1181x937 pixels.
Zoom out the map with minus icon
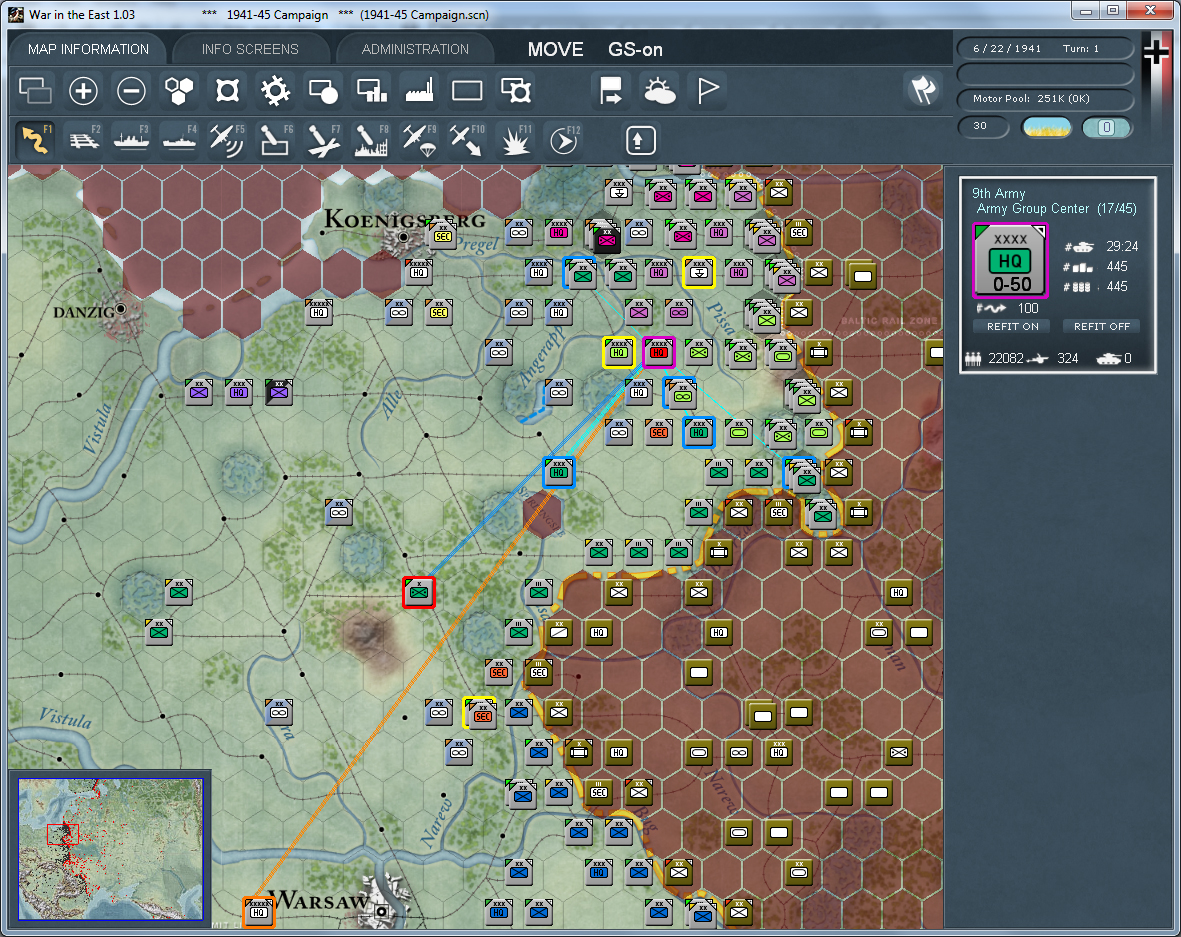pyautogui.click(x=131, y=91)
